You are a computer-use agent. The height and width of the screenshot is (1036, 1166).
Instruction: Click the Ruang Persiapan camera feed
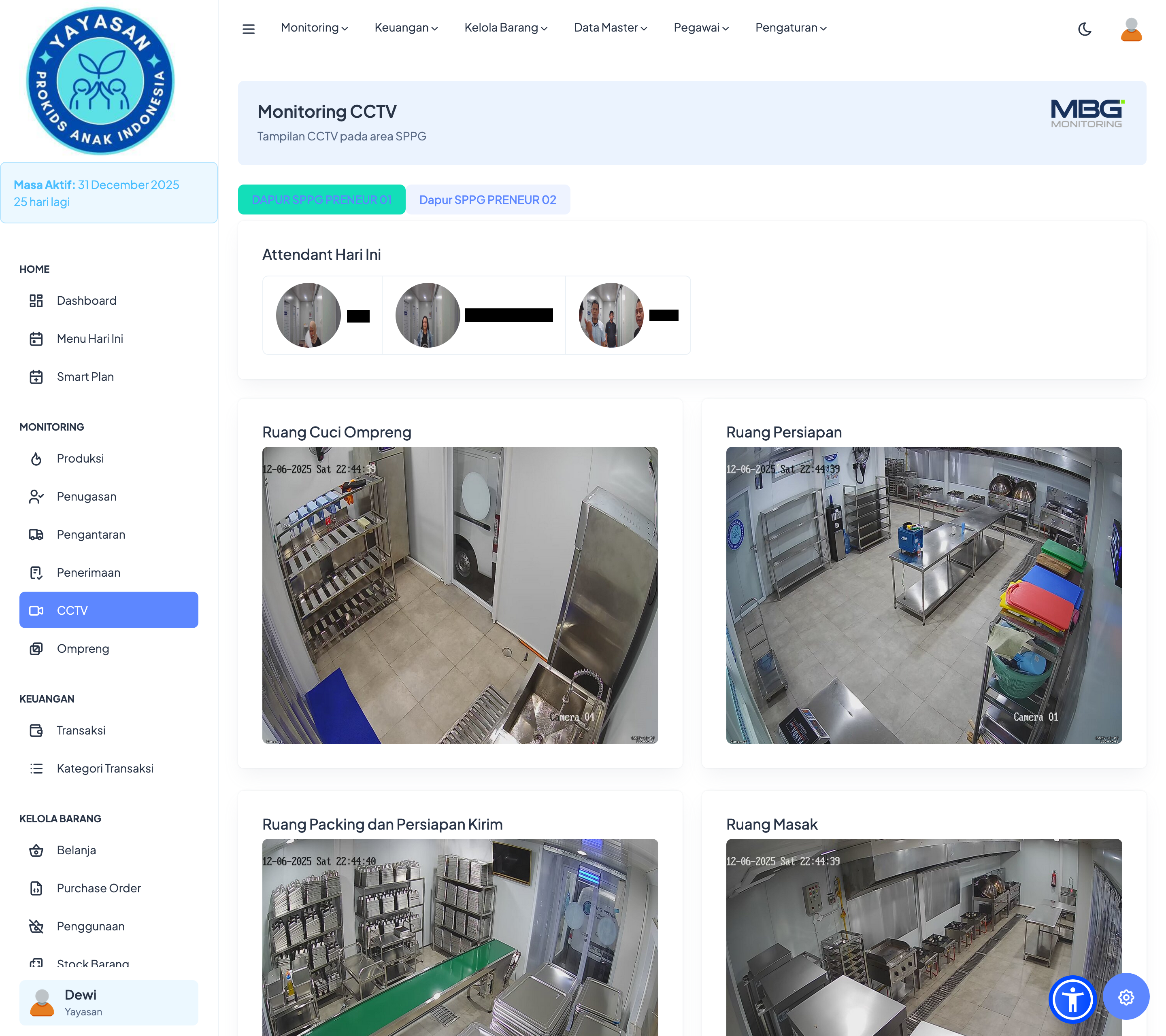point(923,594)
